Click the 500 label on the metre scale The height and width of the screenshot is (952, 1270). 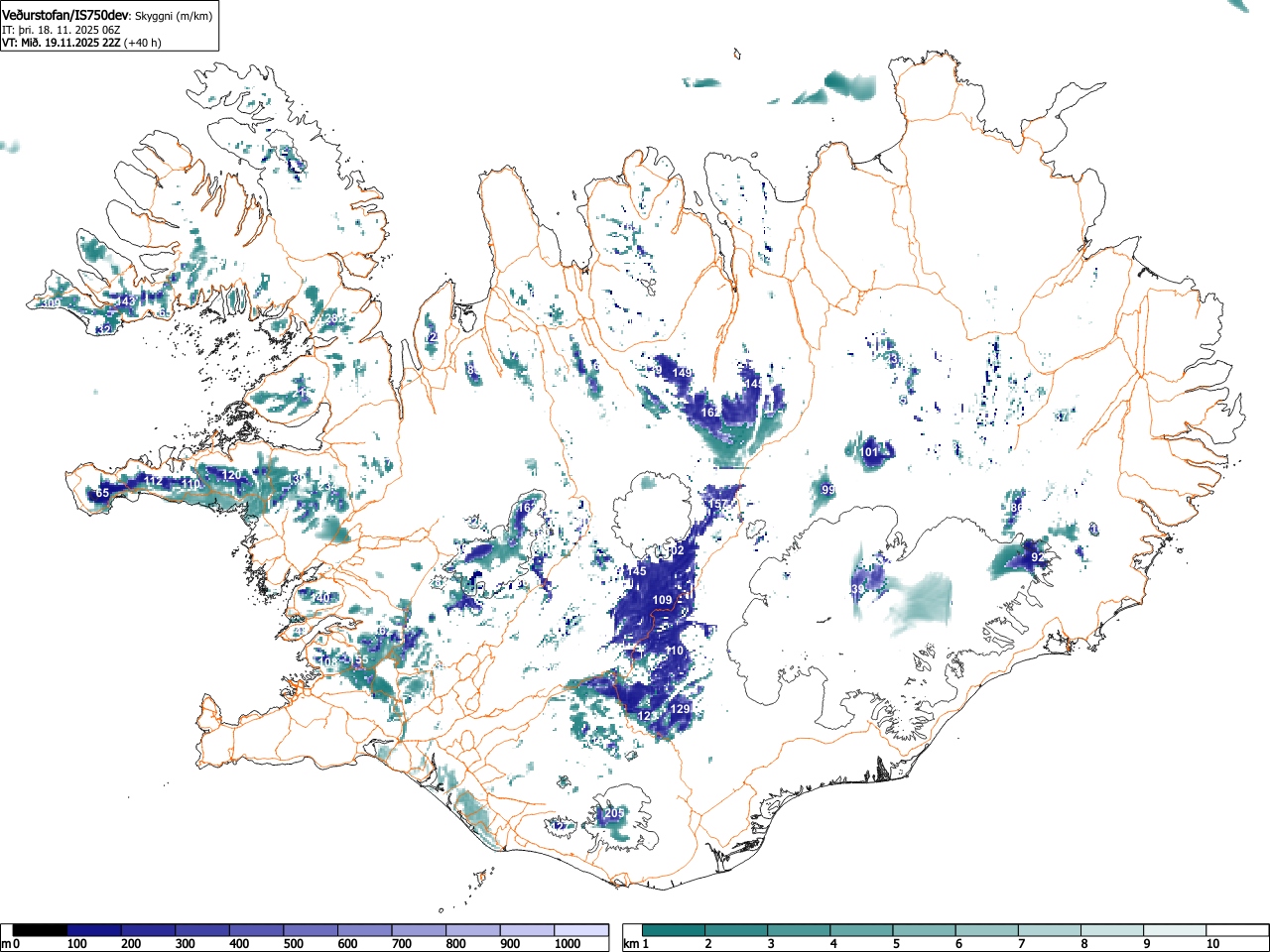click(x=293, y=944)
